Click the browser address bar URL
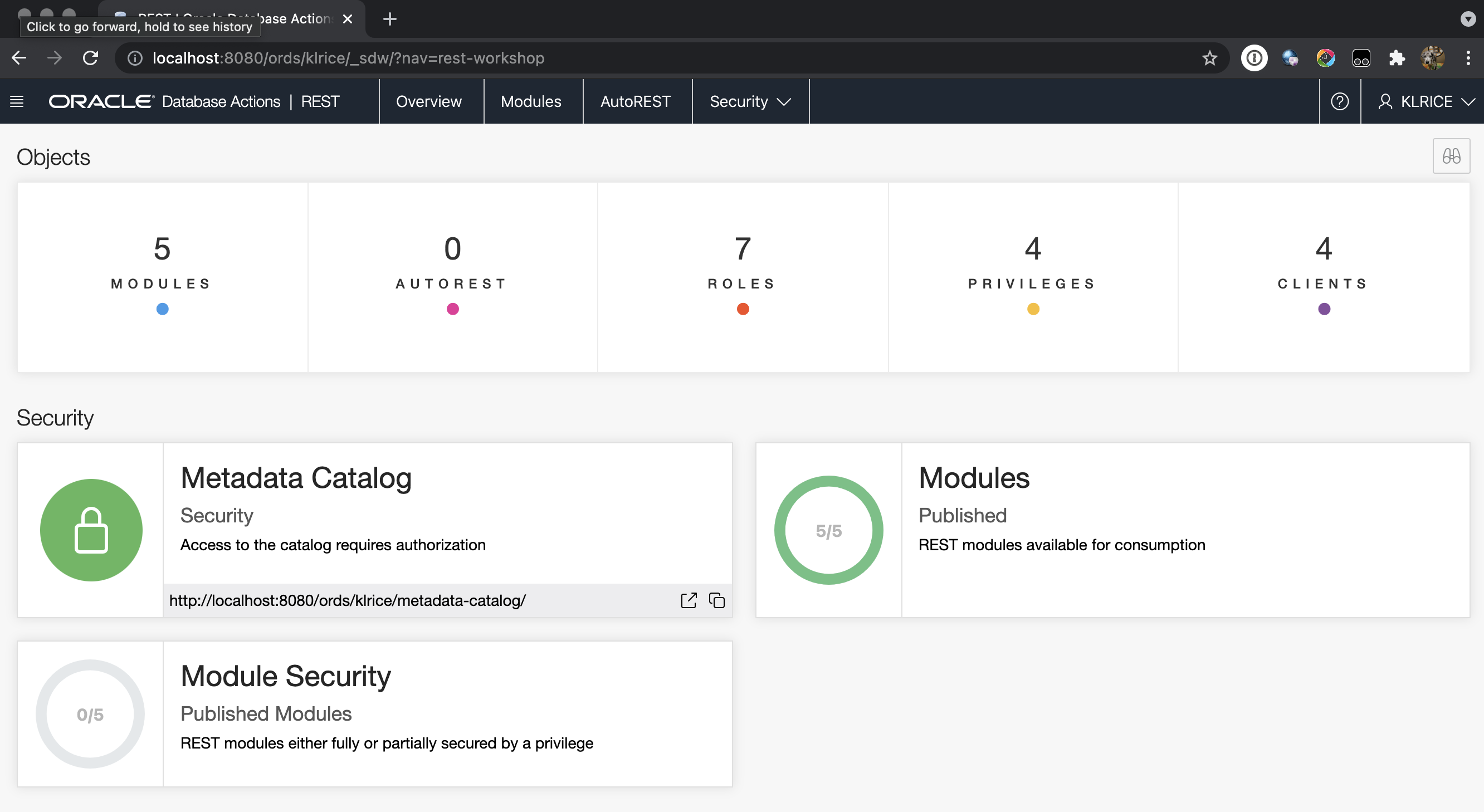This screenshot has width=1484, height=812. pos(348,58)
